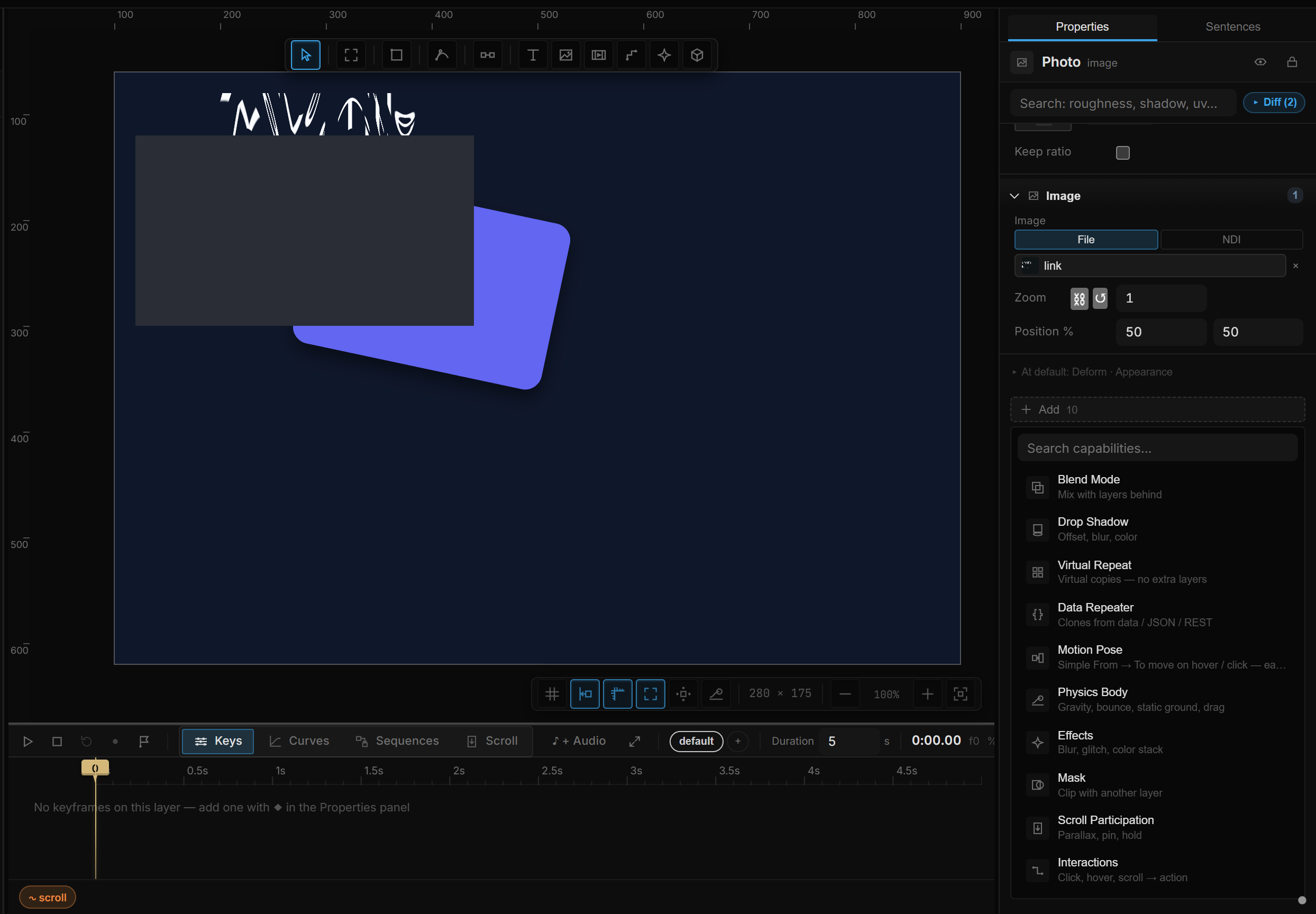Add Drop Shadow capability
The height and width of the screenshot is (914, 1316).
tap(1157, 529)
